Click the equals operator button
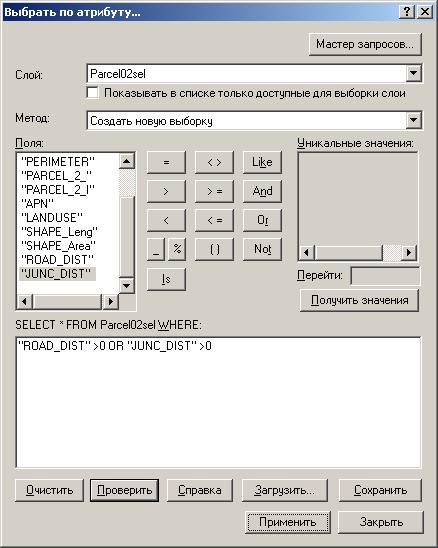Viewport: 438px width, 548px height. tap(166, 162)
